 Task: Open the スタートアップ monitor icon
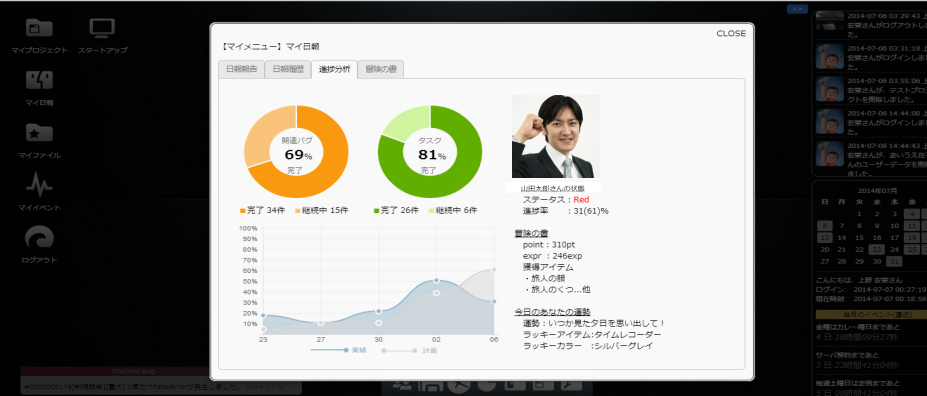(x=102, y=28)
